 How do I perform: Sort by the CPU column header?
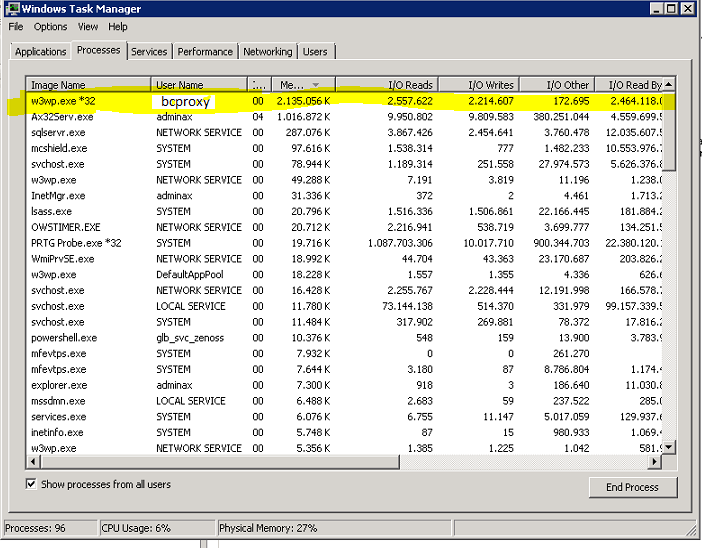[x=259, y=85]
